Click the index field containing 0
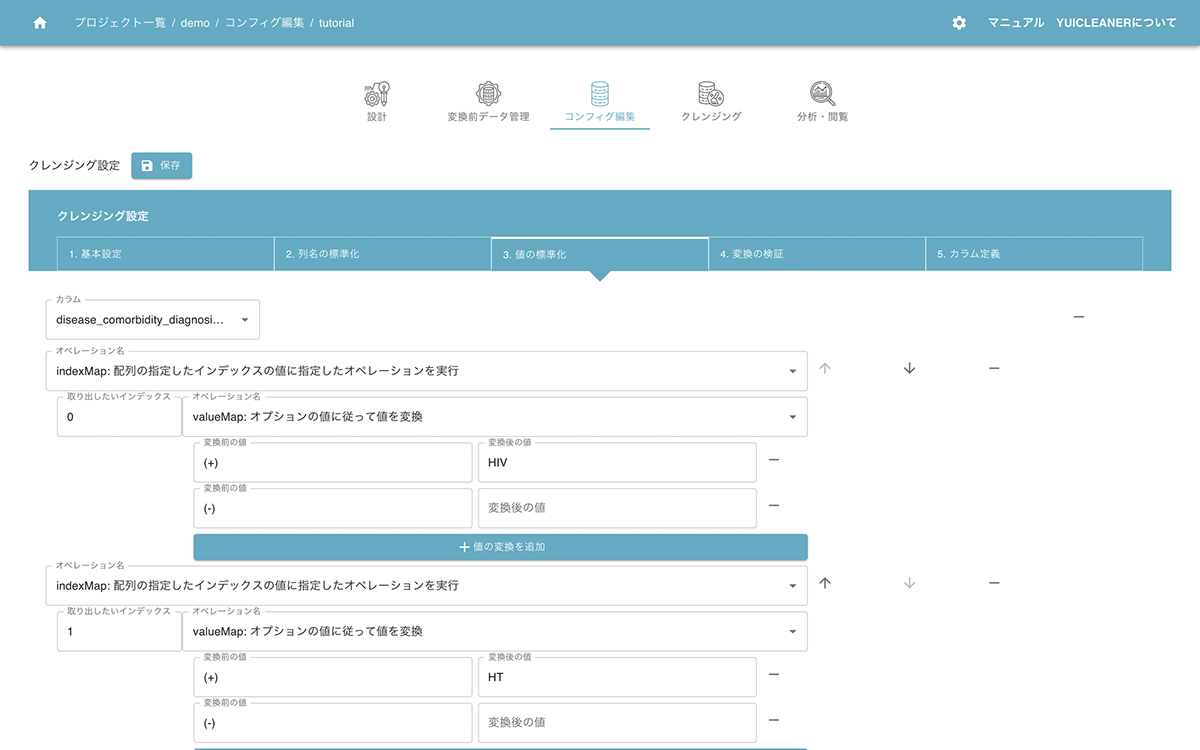 point(118,417)
